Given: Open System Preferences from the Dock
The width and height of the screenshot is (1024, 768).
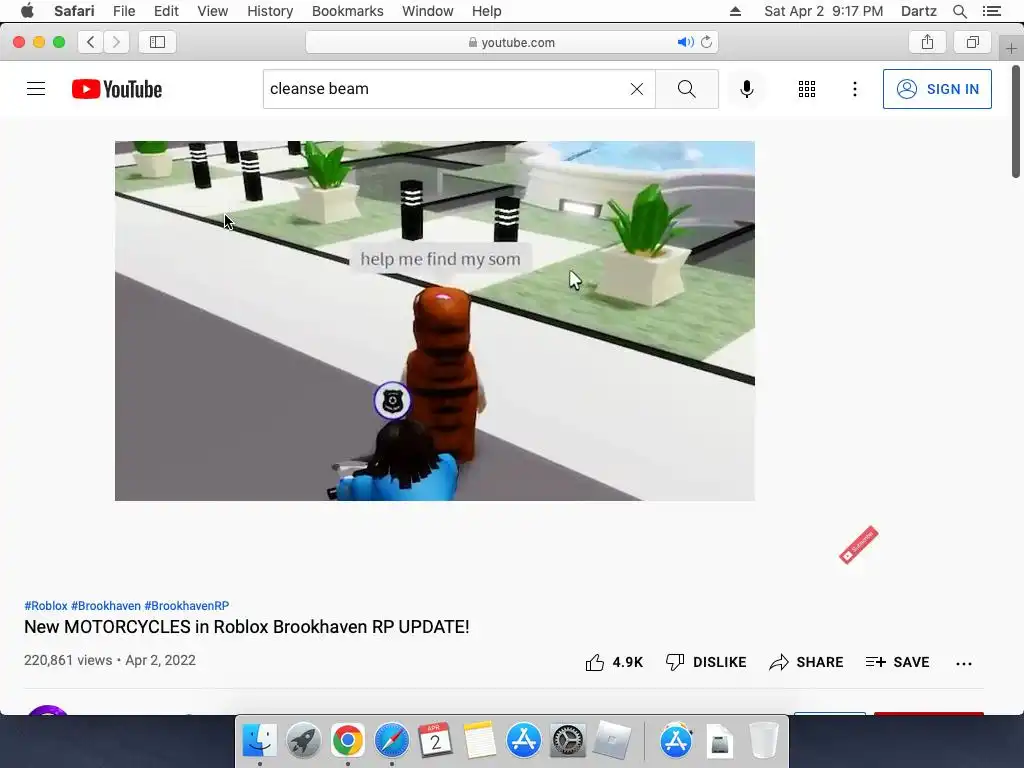Looking at the screenshot, I should click(x=567, y=741).
